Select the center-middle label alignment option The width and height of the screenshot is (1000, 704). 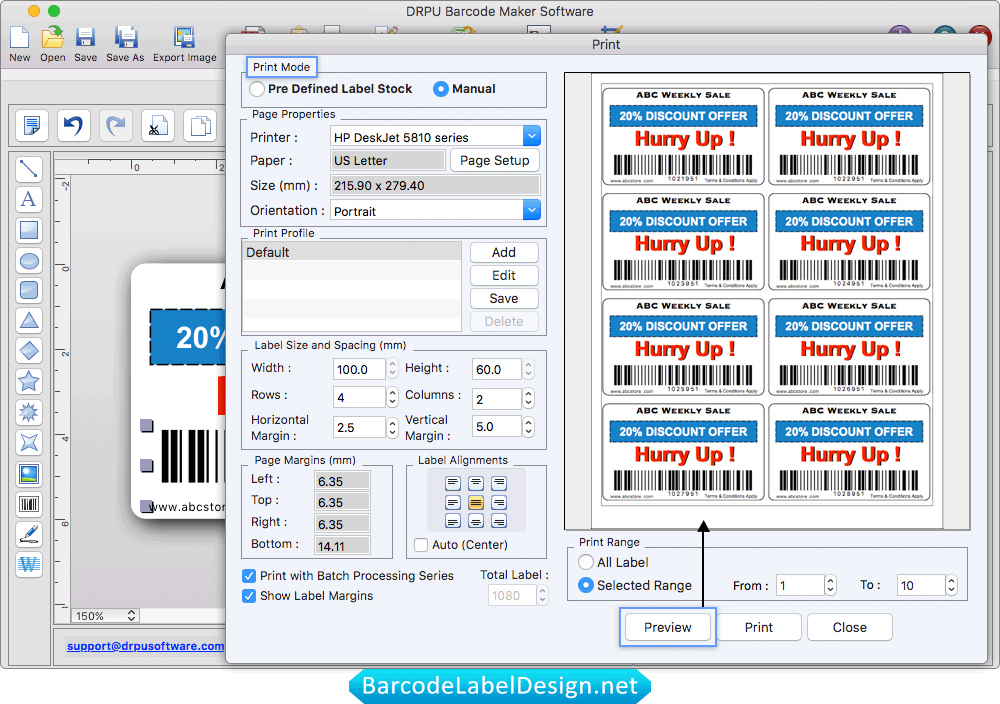476,502
